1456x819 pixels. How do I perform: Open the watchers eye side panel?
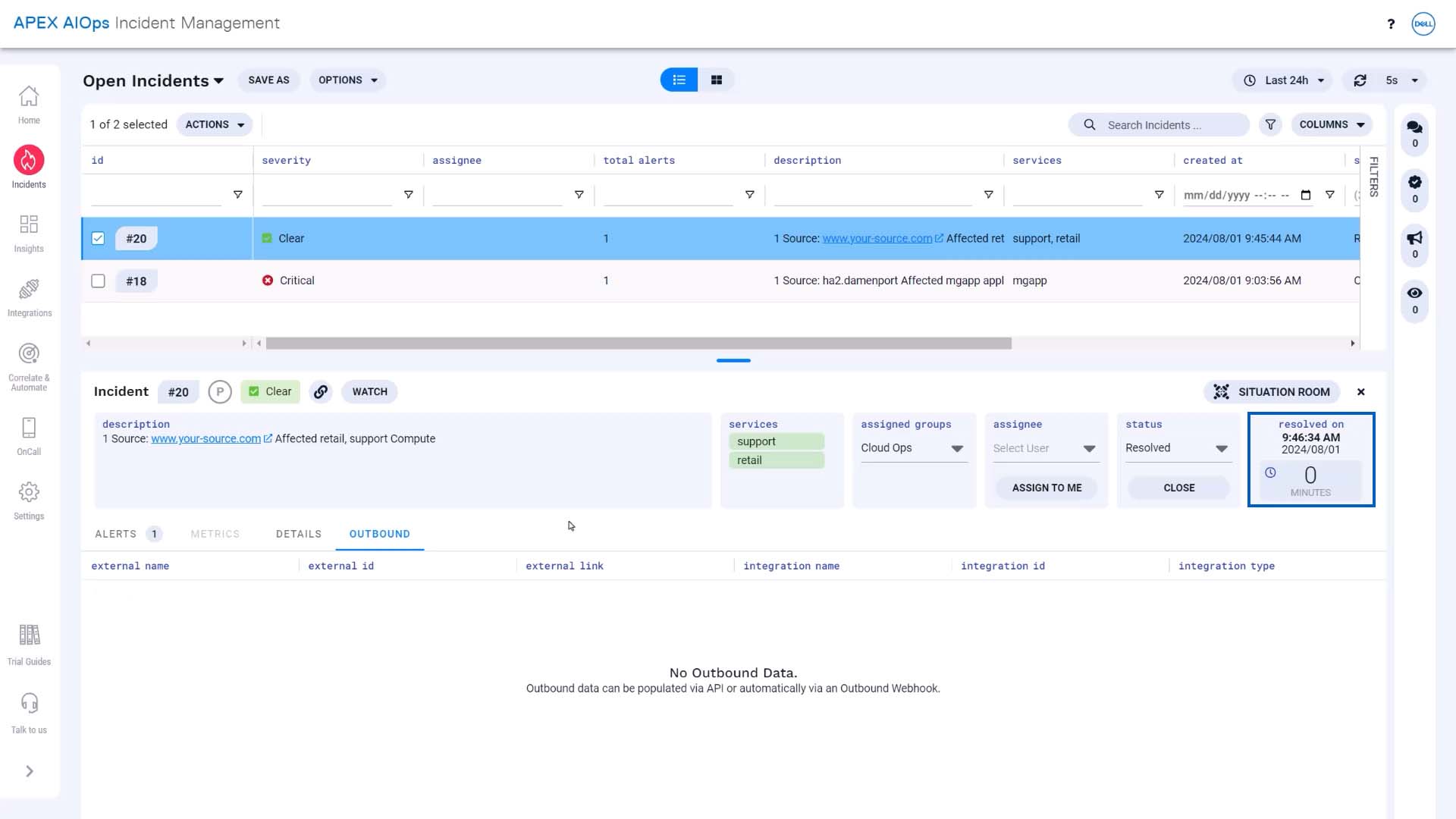pyautogui.click(x=1414, y=300)
